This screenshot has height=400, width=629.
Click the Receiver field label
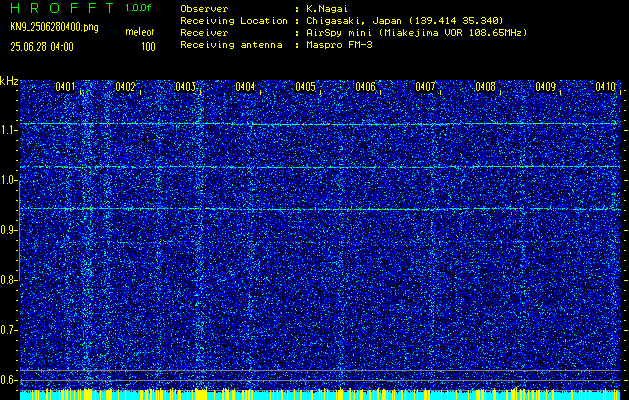[204, 33]
